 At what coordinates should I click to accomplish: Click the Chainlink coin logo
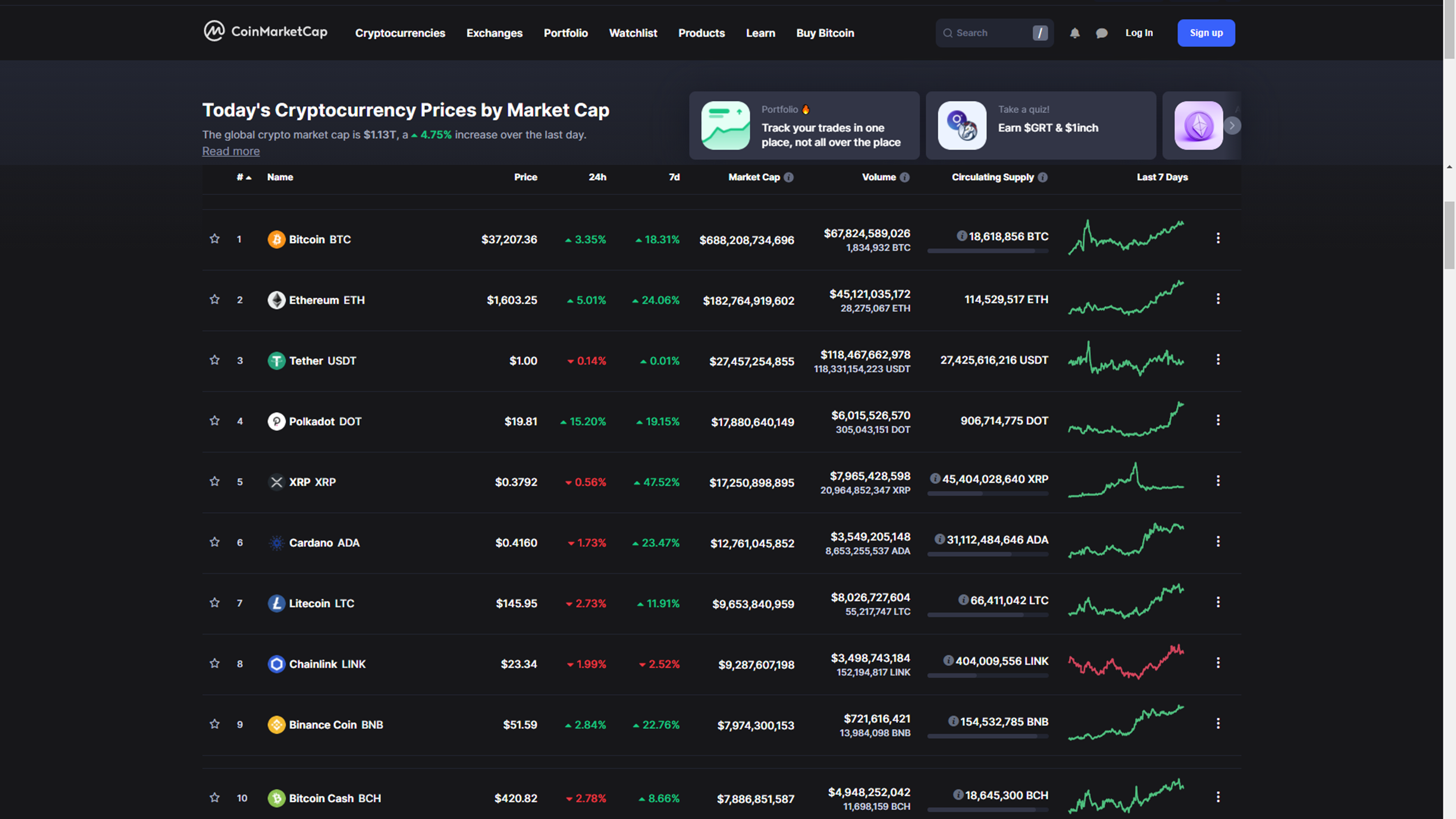pos(276,664)
